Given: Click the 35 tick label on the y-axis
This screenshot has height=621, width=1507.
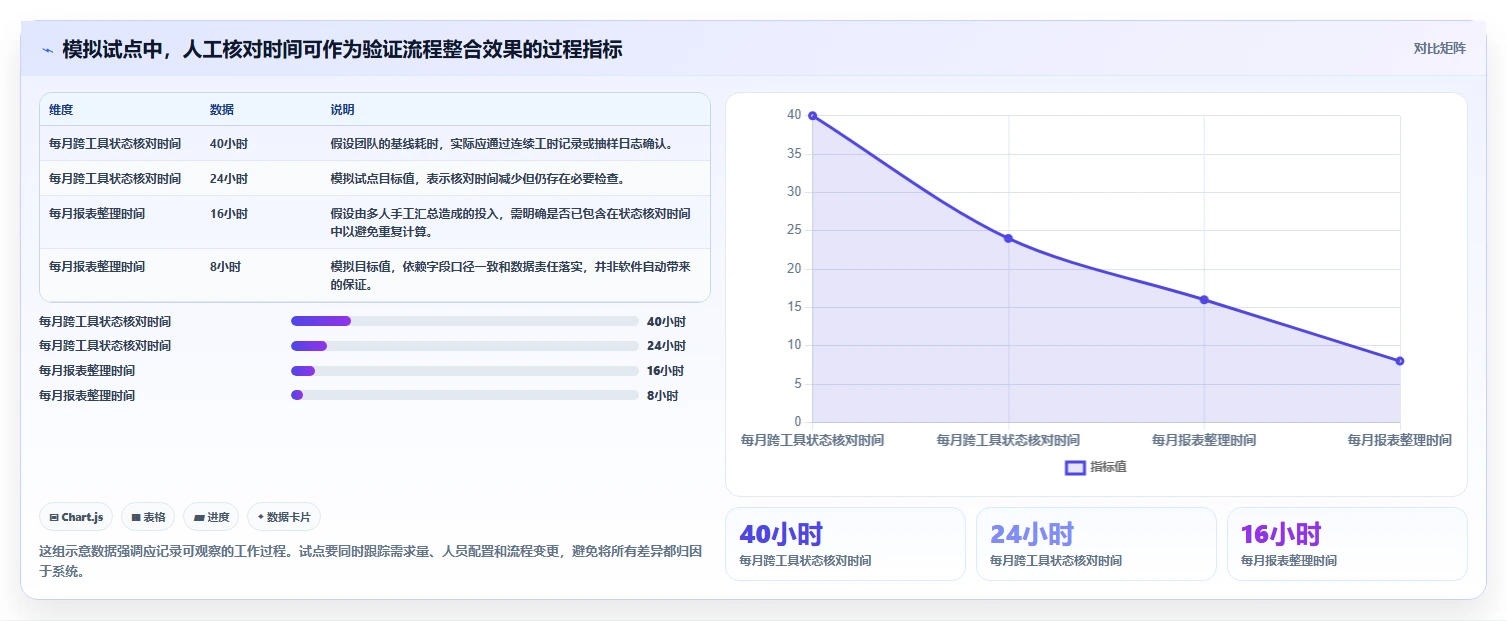Looking at the screenshot, I should click(x=794, y=154).
